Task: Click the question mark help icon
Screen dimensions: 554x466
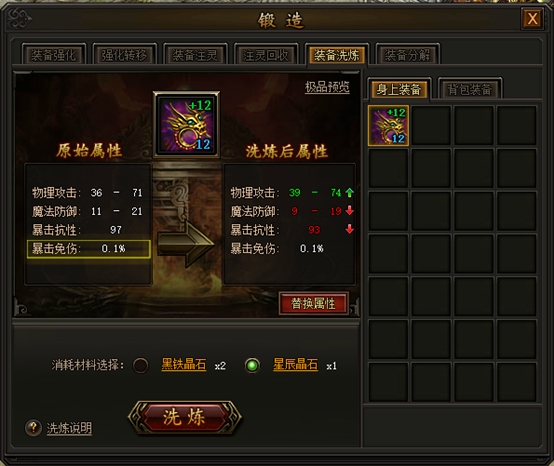Action: click(x=33, y=428)
